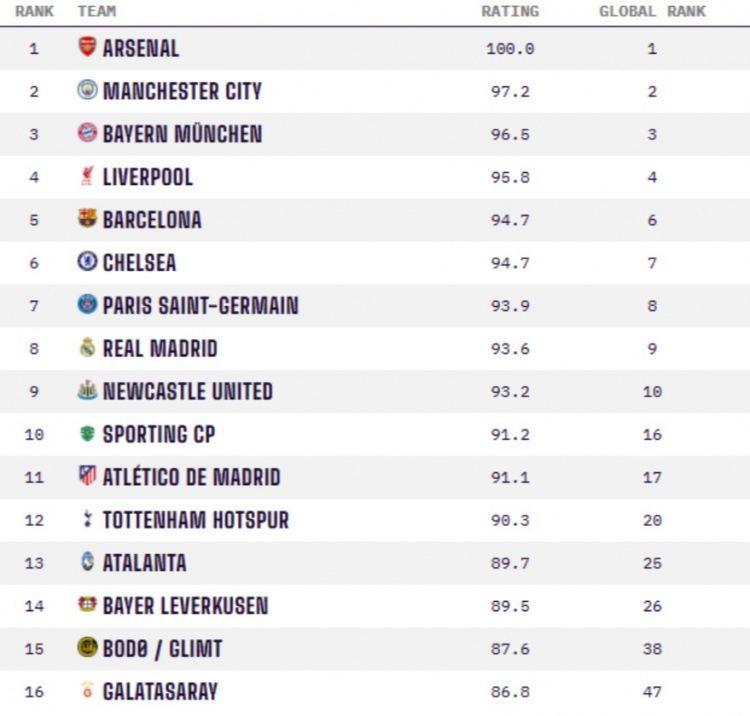The width and height of the screenshot is (750, 716).
Task: Click the Bayern München crest icon
Action: pos(87,133)
